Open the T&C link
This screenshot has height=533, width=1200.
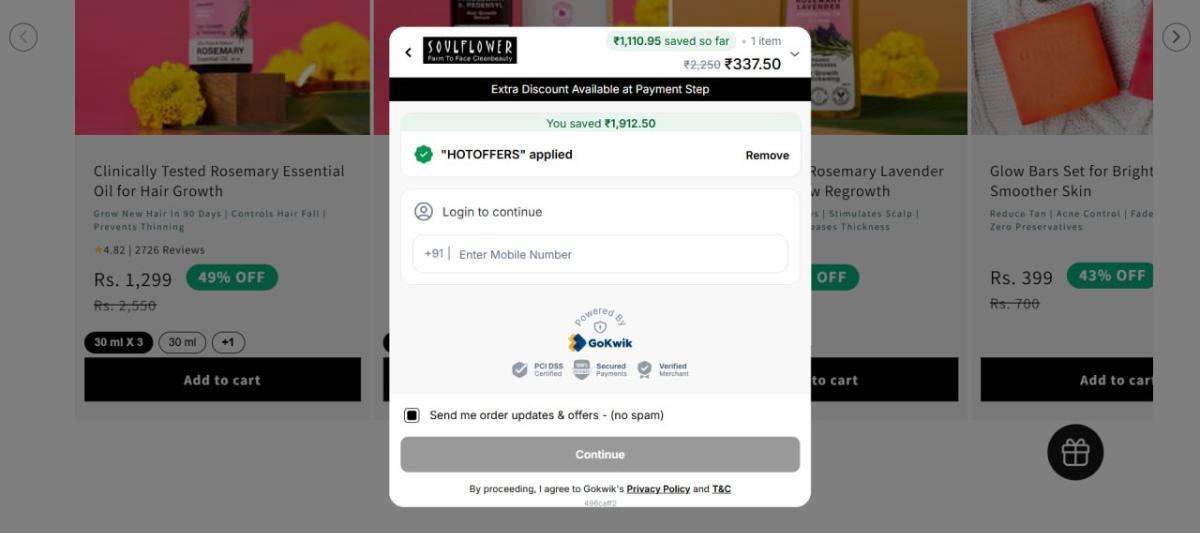(x=721, y=489)
